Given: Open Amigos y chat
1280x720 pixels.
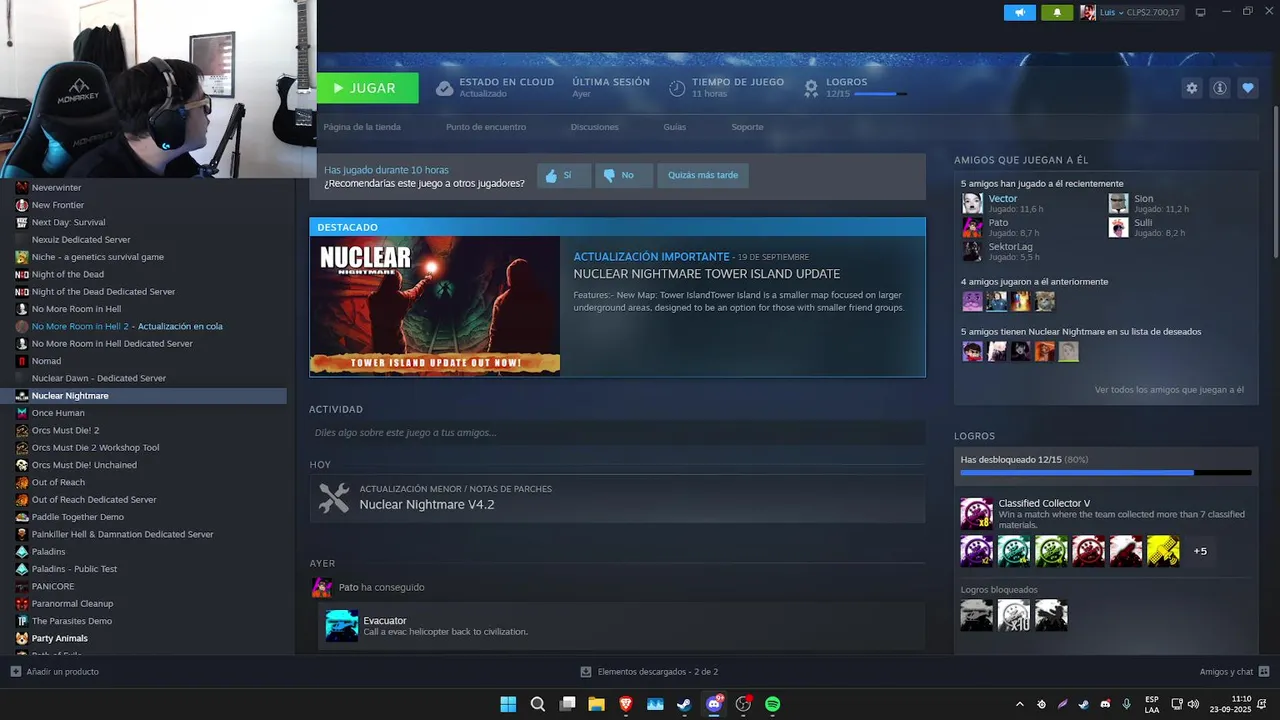Looking at the screenshot, I should (1234, 672).
